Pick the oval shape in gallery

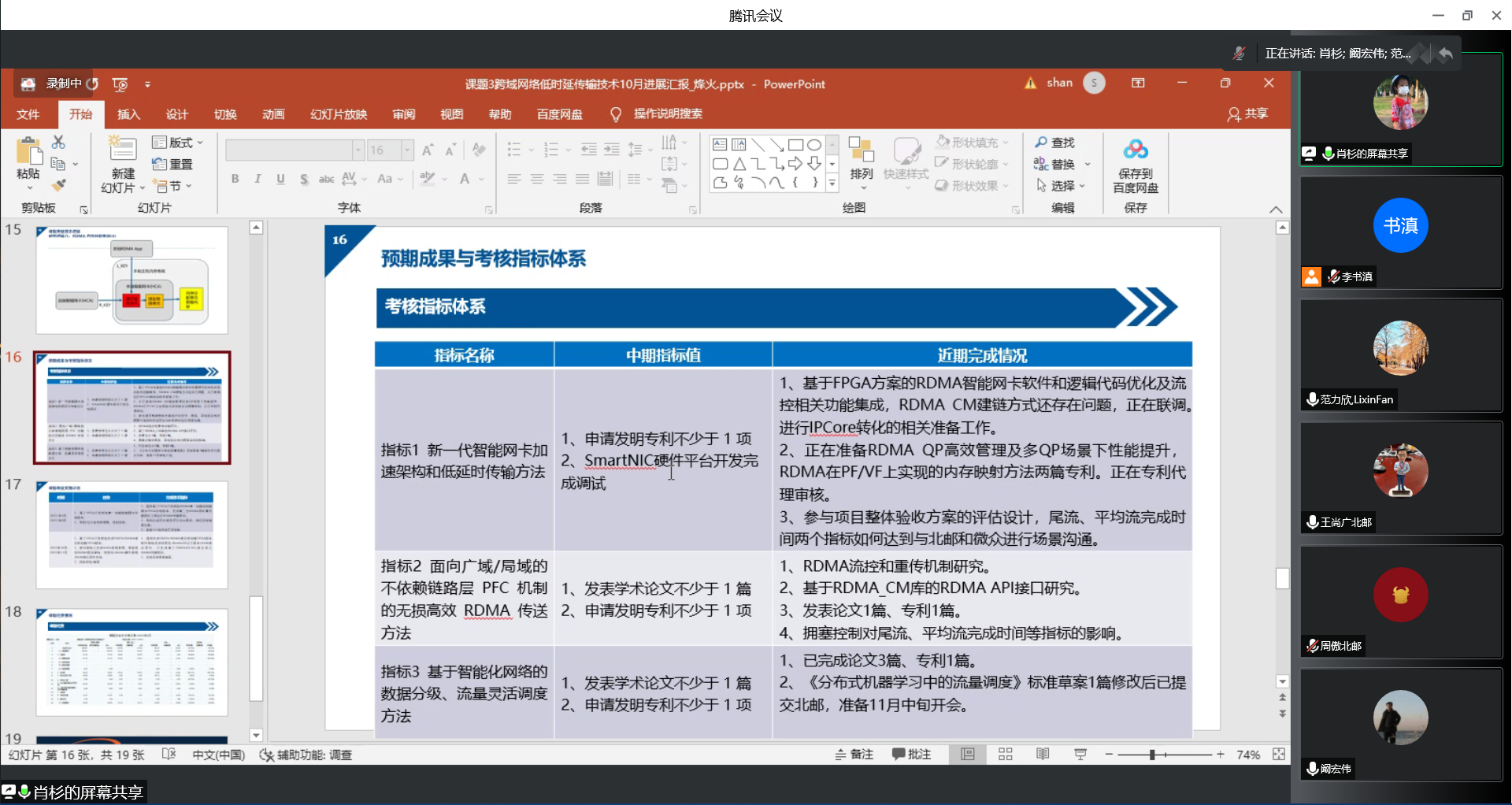(x=814, y=145)
